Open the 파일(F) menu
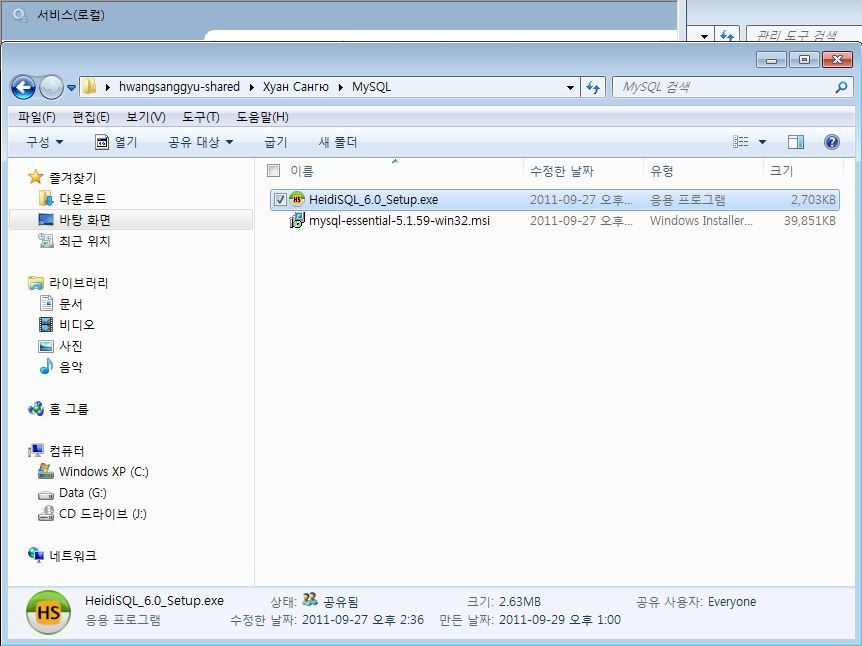This screenshot has width=862, height=646. click(x=36, y=117)
